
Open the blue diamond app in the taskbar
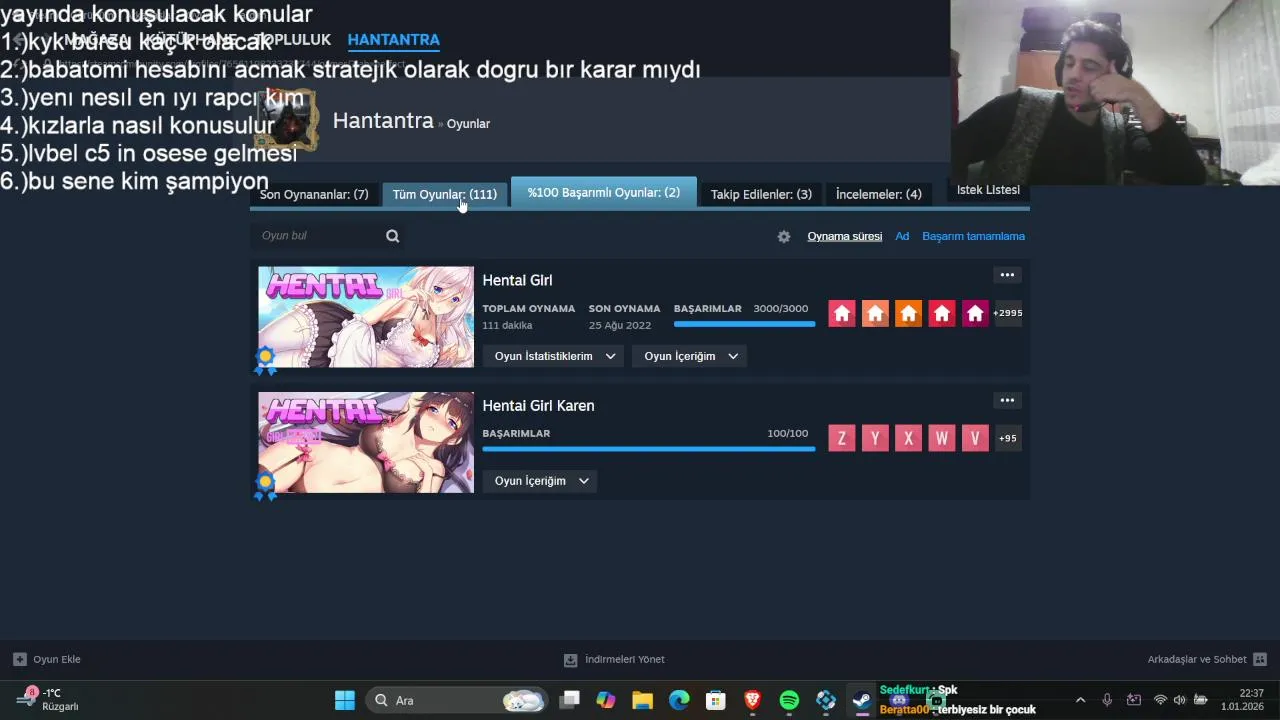tap(825, 700)
